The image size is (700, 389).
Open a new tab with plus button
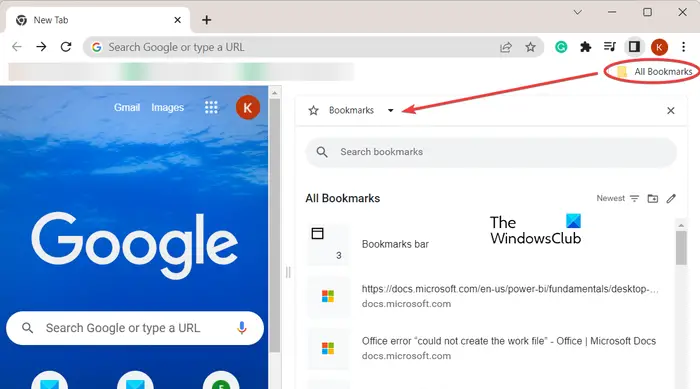206,20
